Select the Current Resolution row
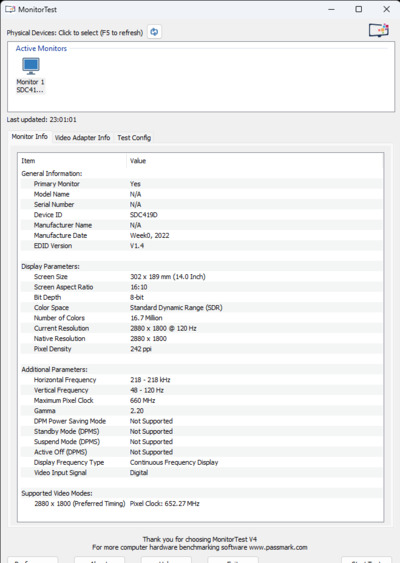Image resolution: width=400 pixels, height=563 pixels. click(x=201, y=328)
